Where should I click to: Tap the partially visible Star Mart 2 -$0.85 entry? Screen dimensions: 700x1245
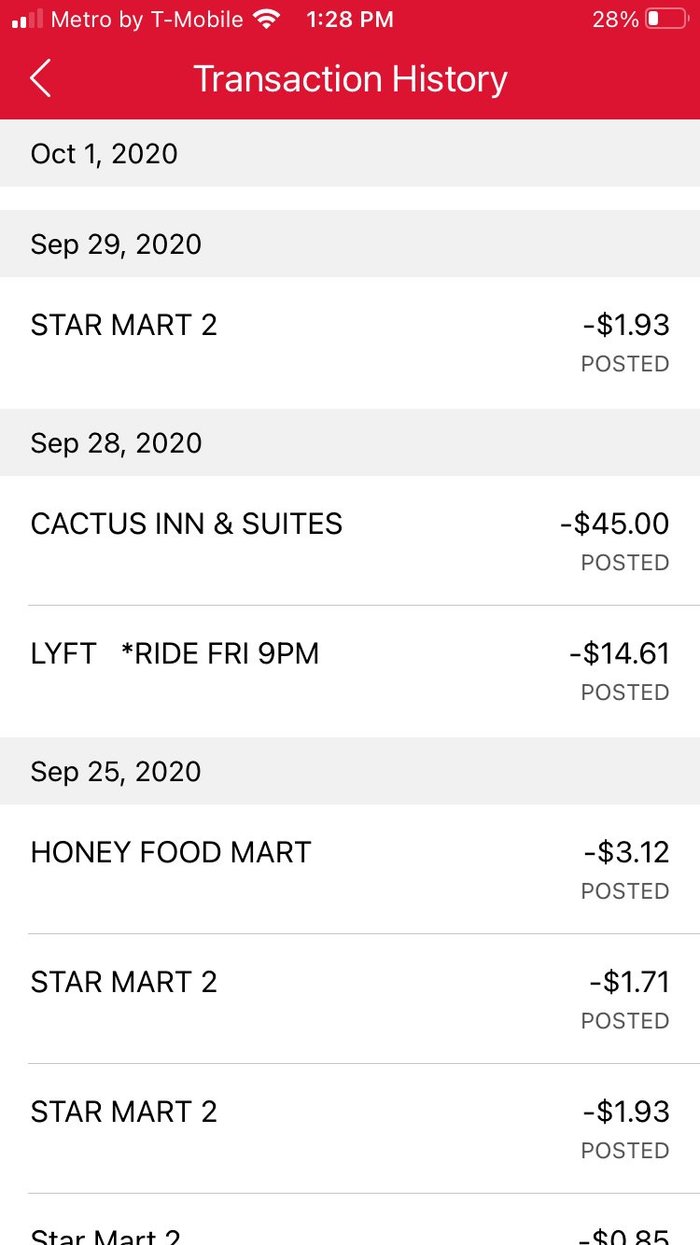pyautogui.click(x=350, y=1220)
